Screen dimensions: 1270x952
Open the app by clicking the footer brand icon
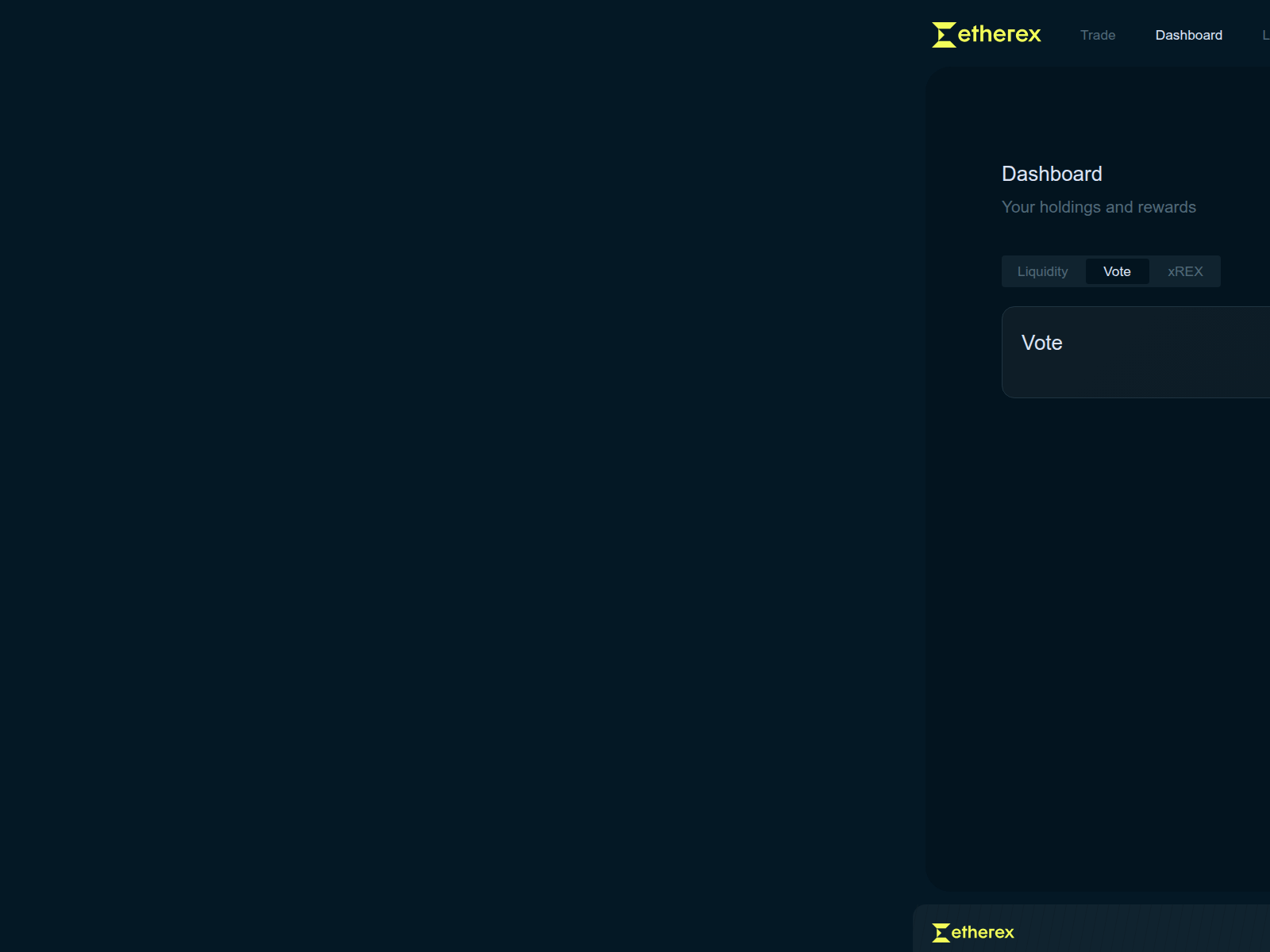click(x=941, y=933)
